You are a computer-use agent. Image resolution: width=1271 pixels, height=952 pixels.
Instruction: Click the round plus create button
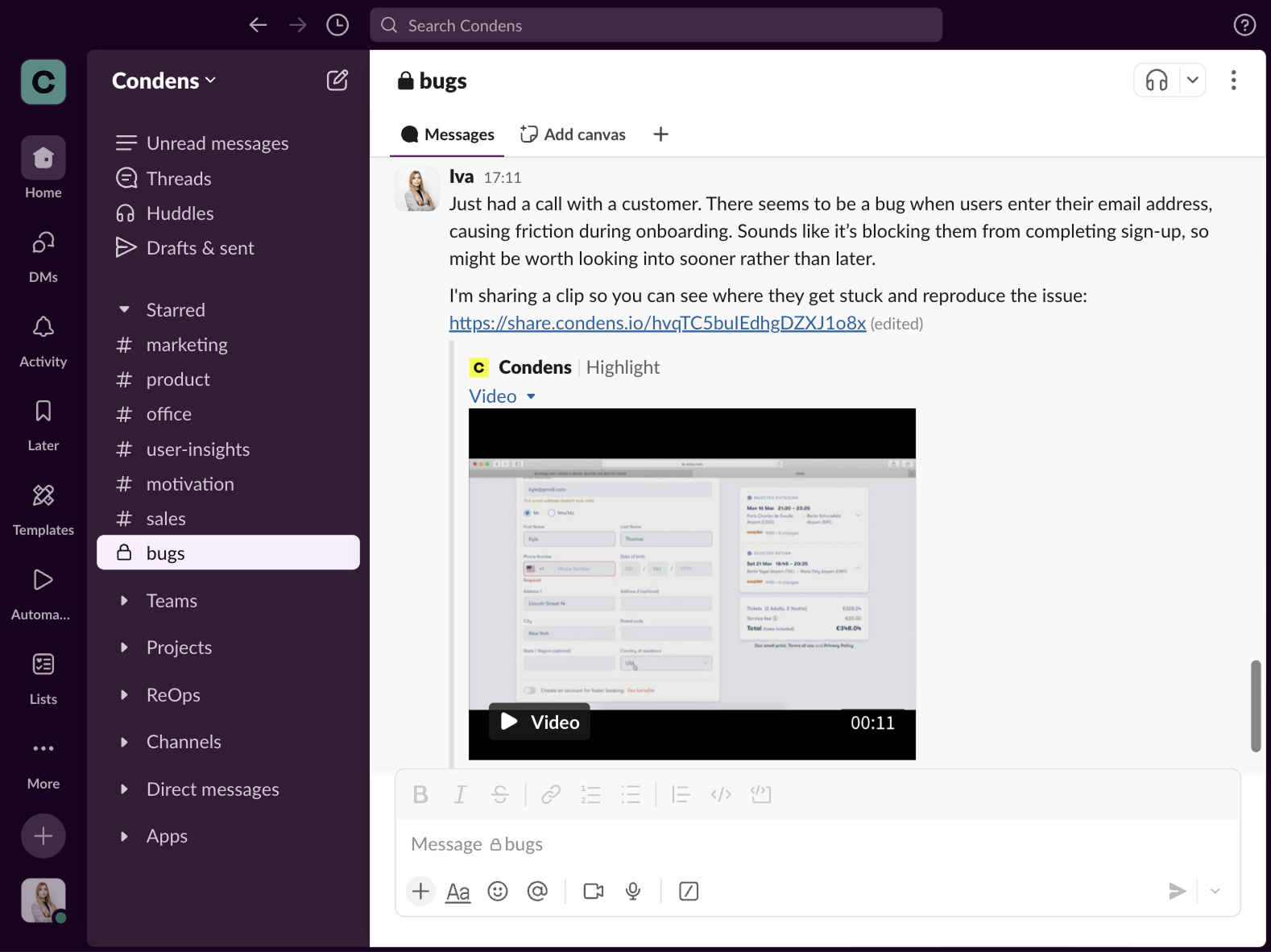tap(43, 836)
